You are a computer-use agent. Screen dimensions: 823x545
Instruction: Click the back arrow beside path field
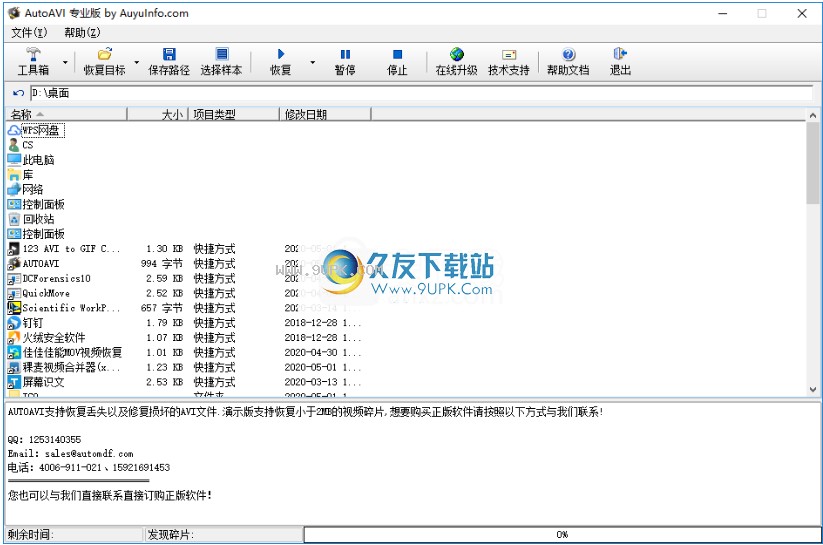[18, 93]
